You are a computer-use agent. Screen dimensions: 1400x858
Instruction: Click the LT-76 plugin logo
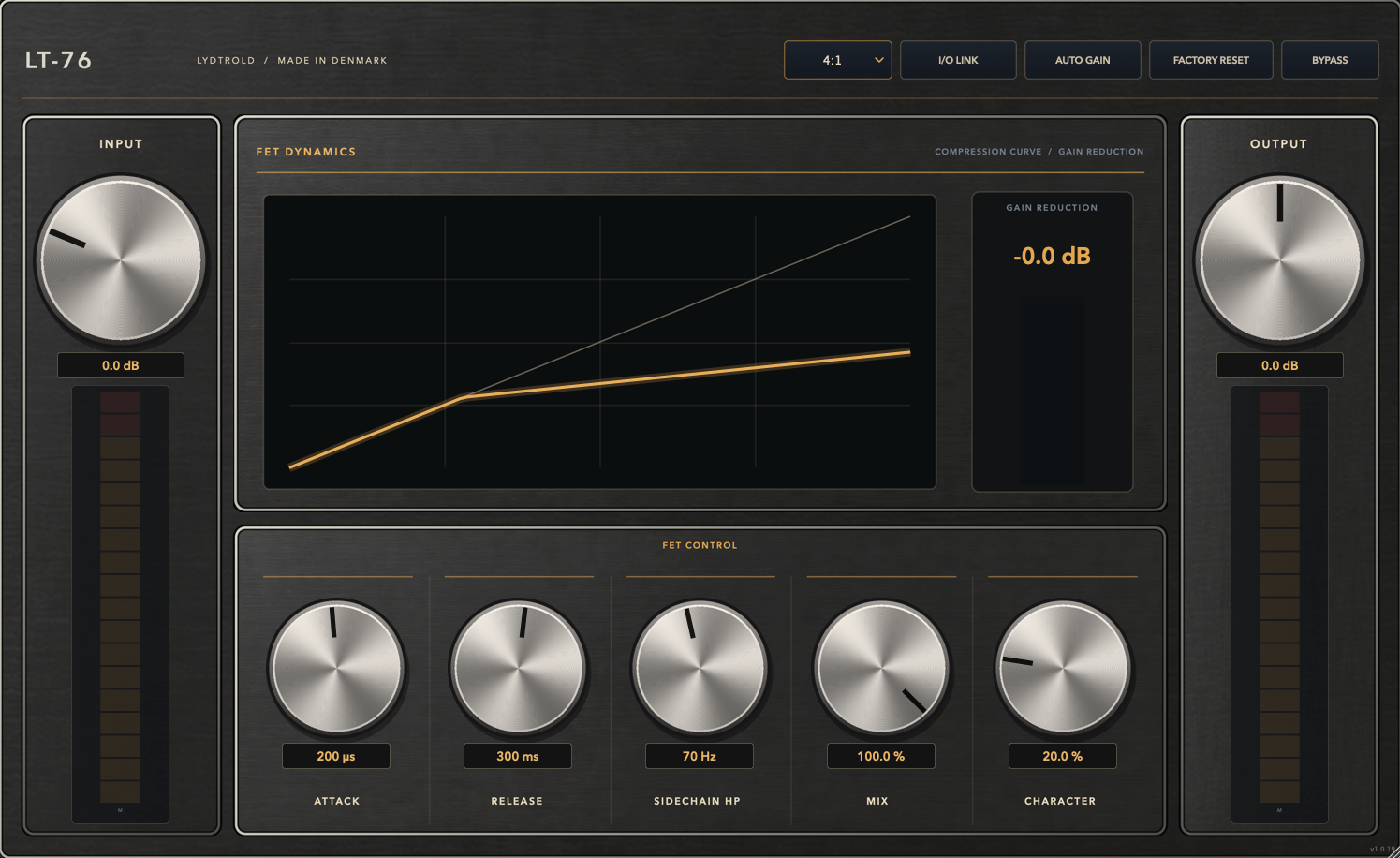(x=58, y=60)
